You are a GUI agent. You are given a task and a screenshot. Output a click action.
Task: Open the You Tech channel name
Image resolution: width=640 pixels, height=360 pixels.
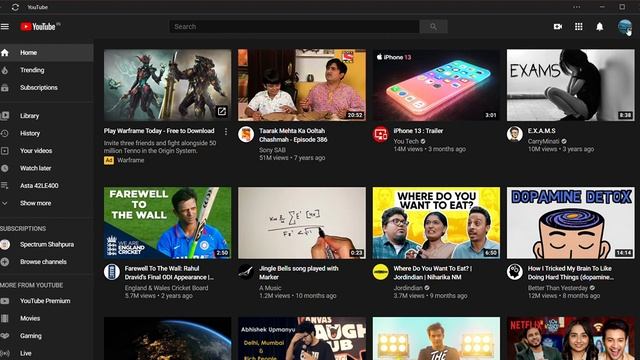tap(406, 141)
